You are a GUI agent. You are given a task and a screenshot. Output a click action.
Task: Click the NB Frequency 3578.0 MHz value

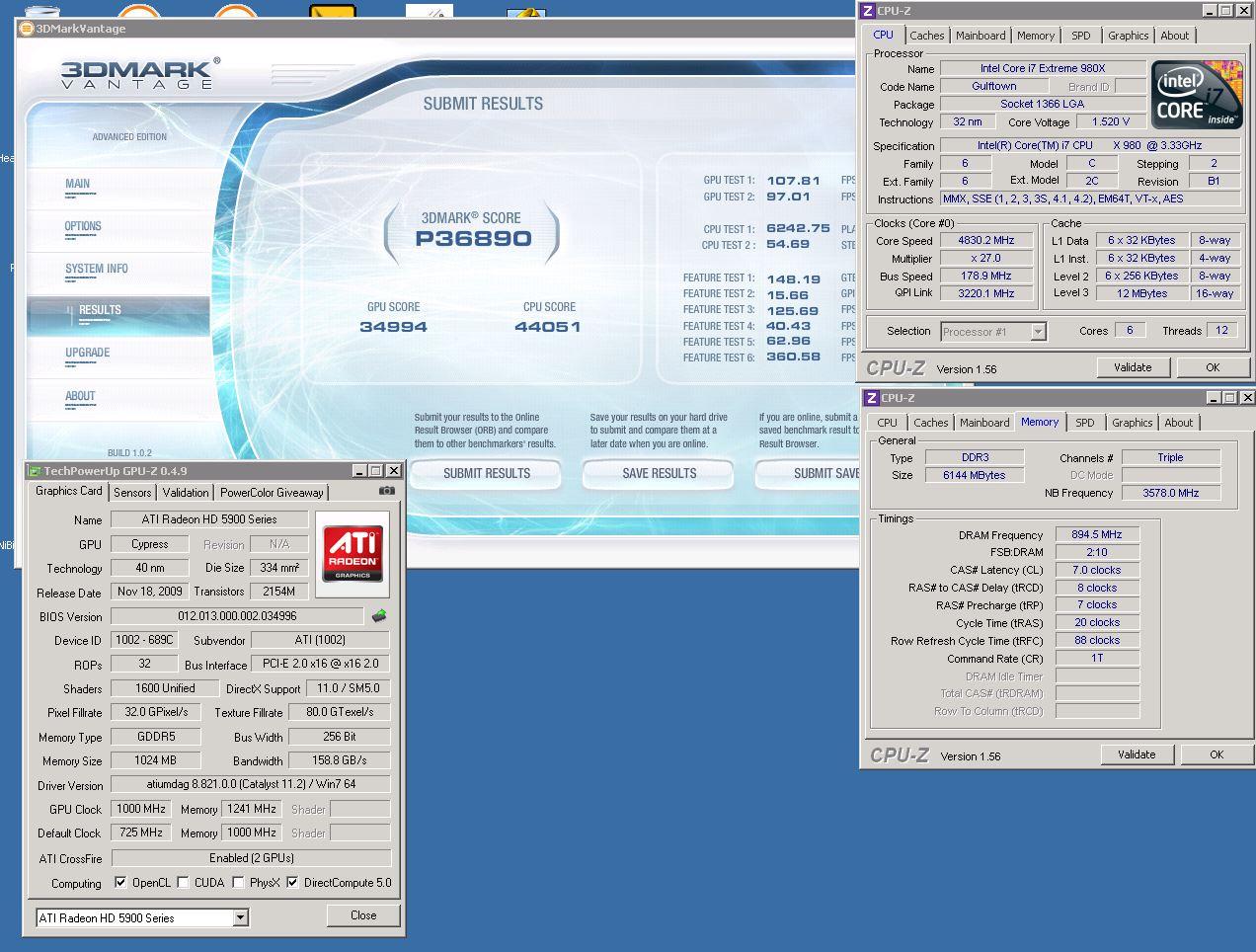coord(1171,493)
